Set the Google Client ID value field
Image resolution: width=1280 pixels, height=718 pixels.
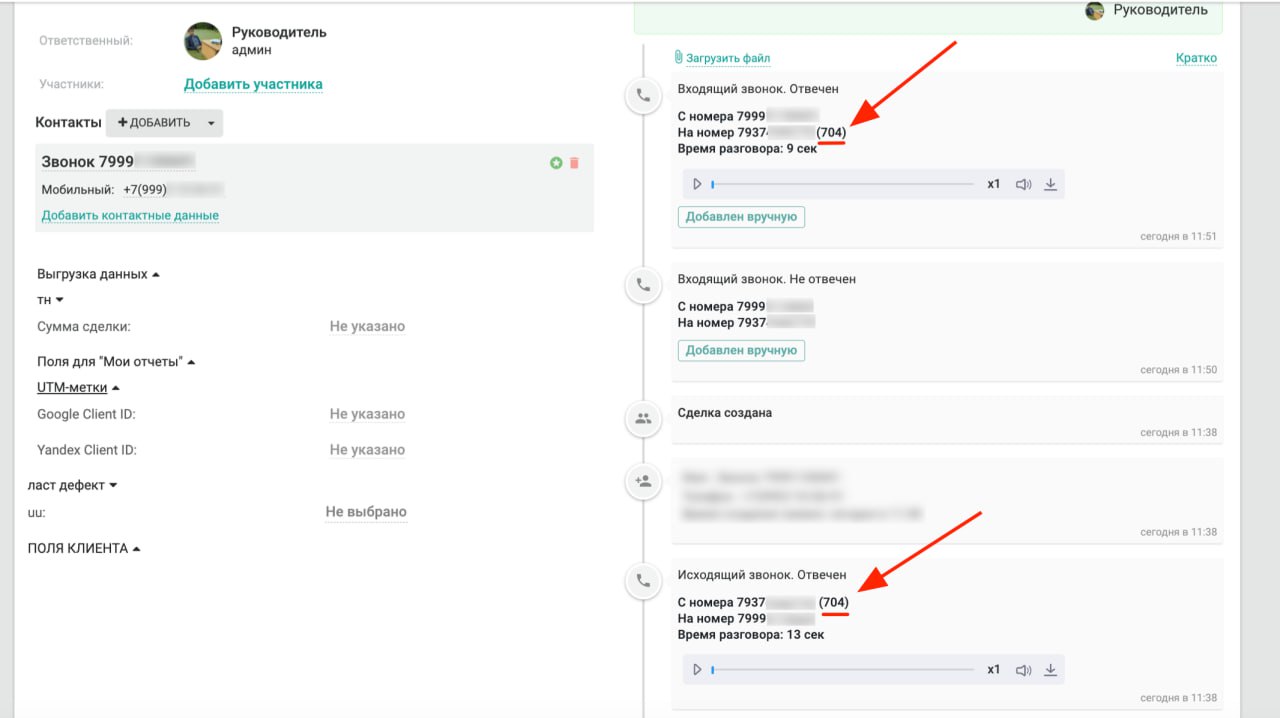pos(367,414)
